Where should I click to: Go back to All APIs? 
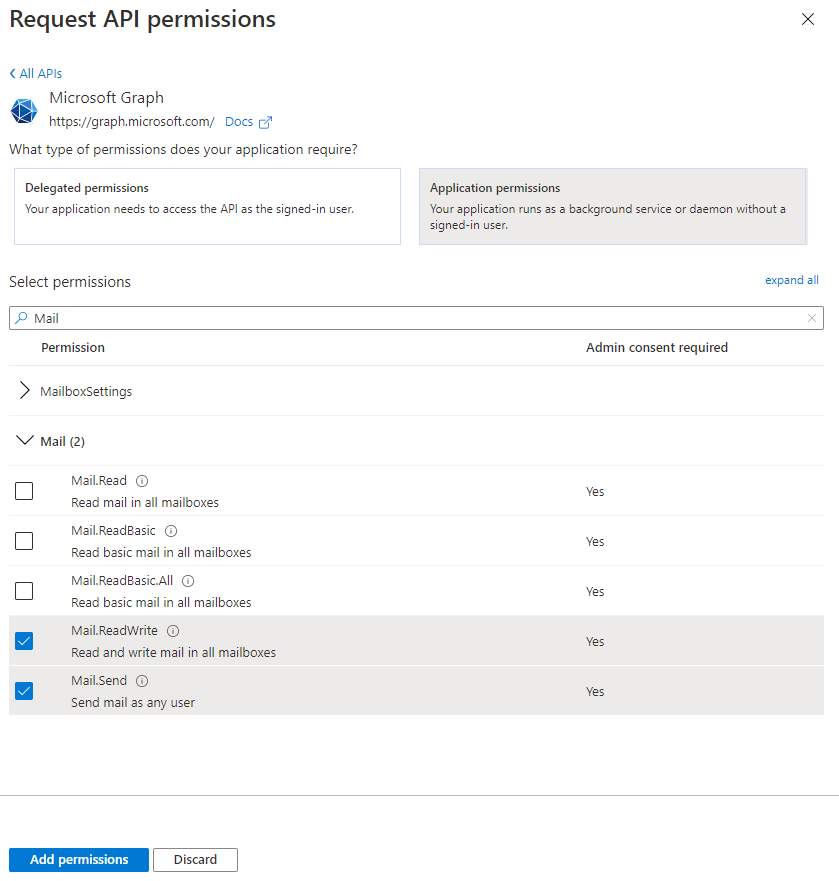pos(35,74)
